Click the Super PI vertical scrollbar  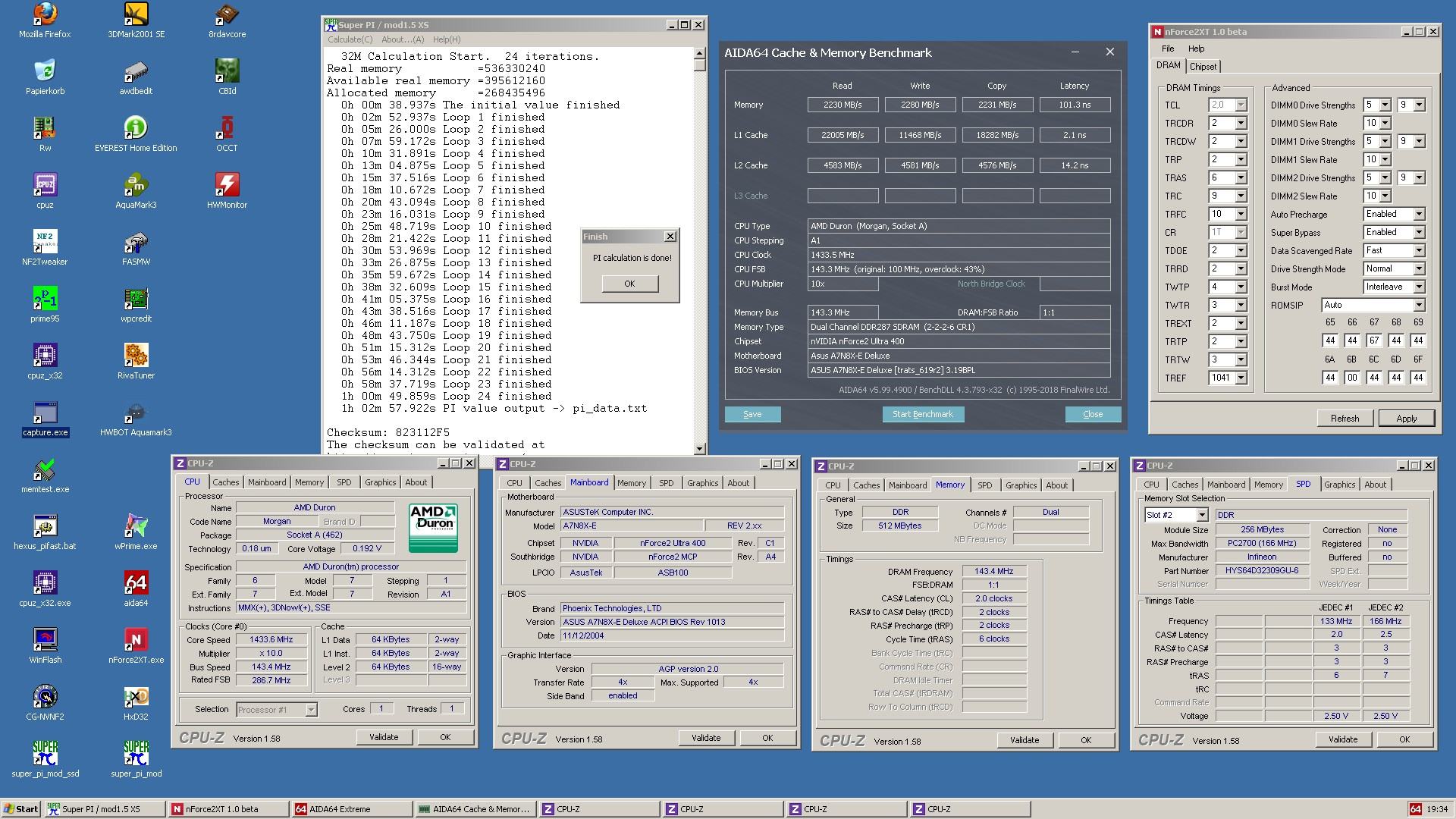click(699, 250)
